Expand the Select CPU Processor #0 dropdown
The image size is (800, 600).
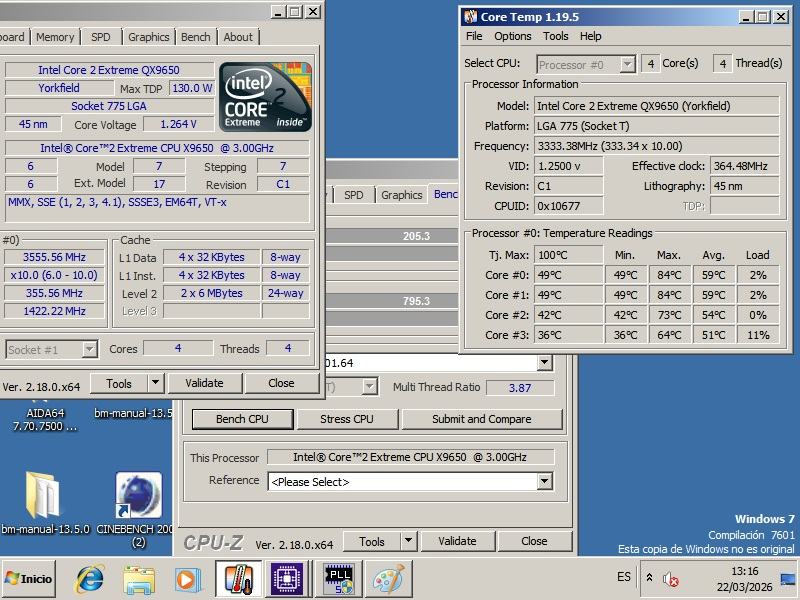[x=628, y=64]
